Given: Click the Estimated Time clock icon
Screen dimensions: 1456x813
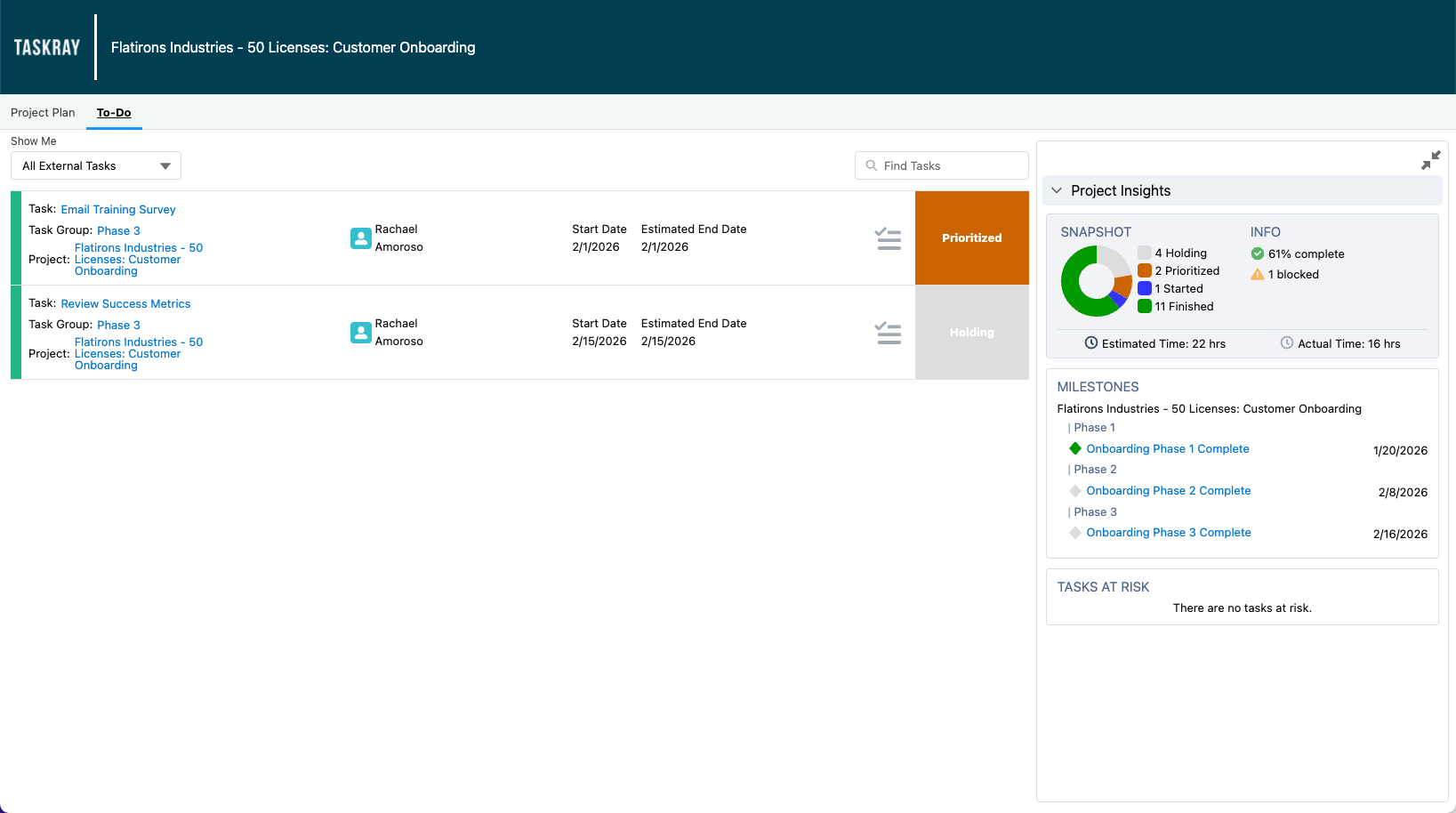Looking at the screenshot, I should pos(1091,343).
